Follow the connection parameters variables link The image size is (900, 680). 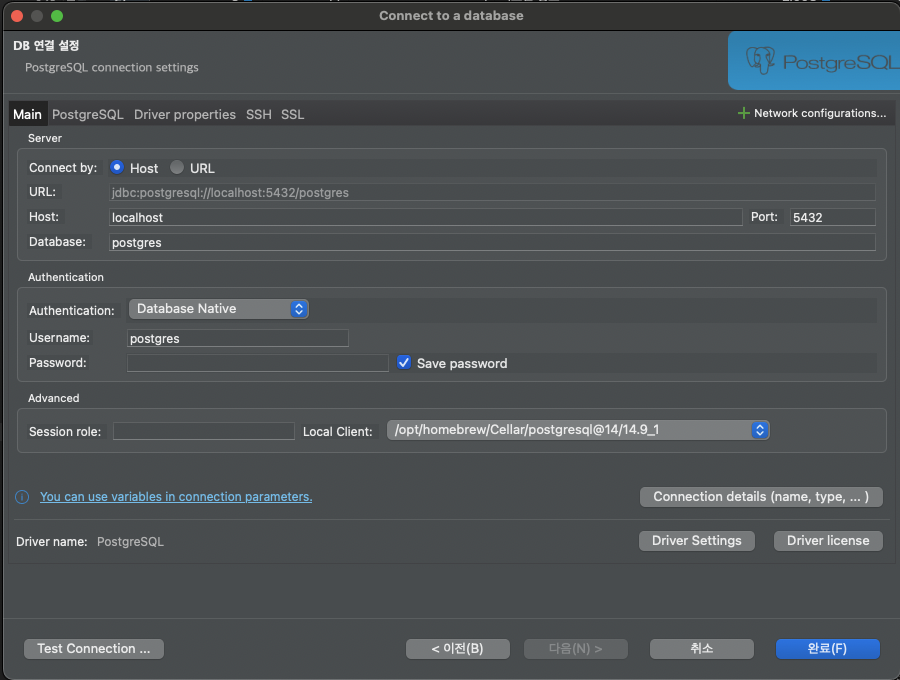tap(176, 497)
